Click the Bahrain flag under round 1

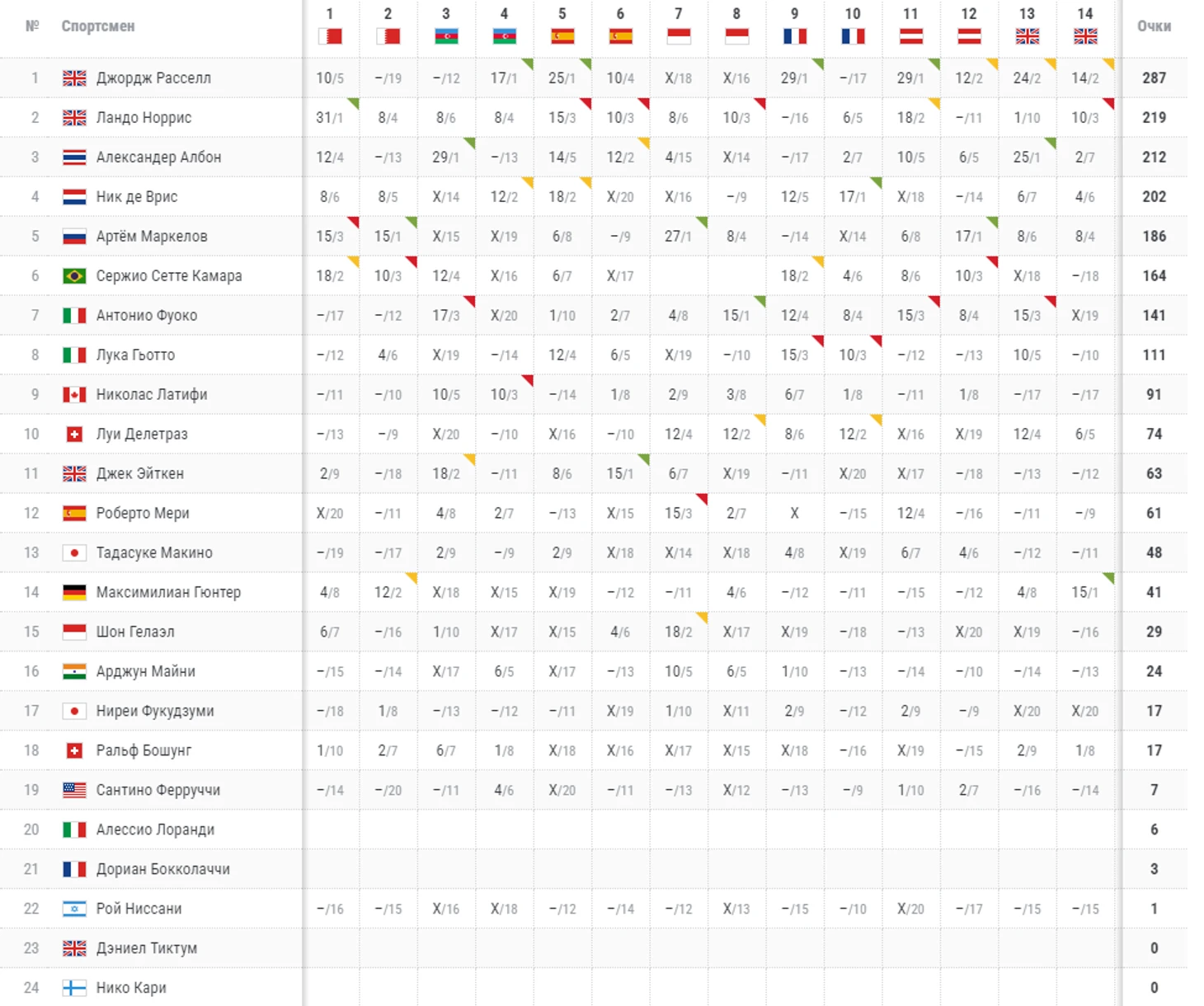(330, 36)
